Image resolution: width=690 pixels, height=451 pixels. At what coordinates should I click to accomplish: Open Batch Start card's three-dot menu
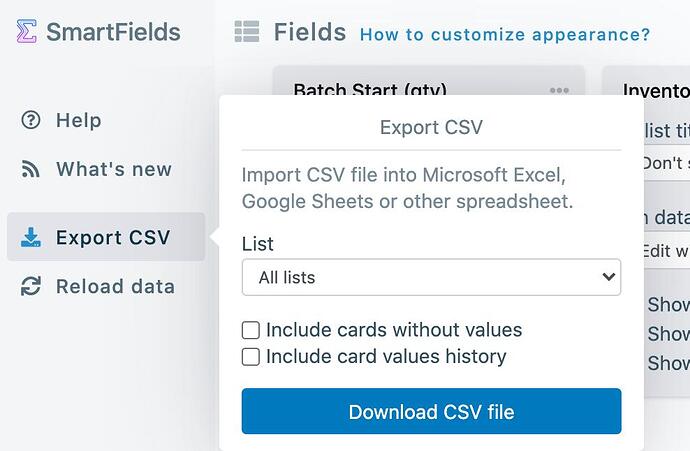pos(559,91)
